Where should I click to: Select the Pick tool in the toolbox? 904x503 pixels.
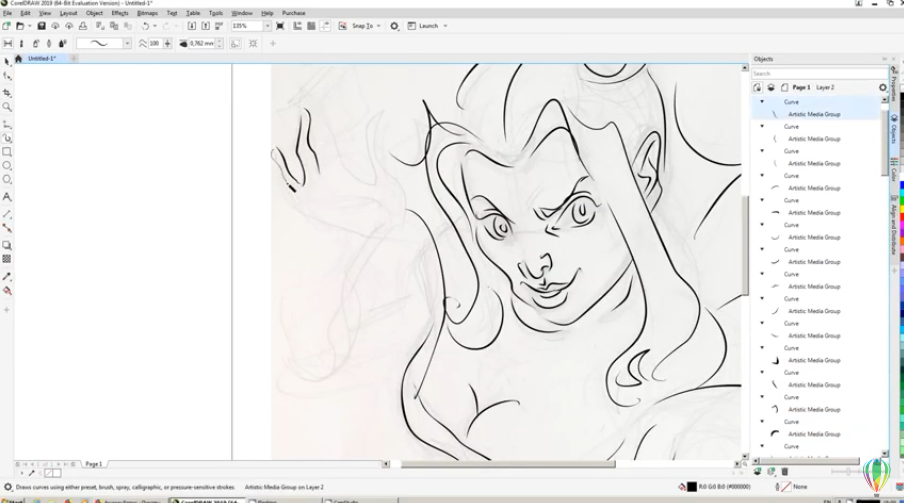[x=7, y=62]
